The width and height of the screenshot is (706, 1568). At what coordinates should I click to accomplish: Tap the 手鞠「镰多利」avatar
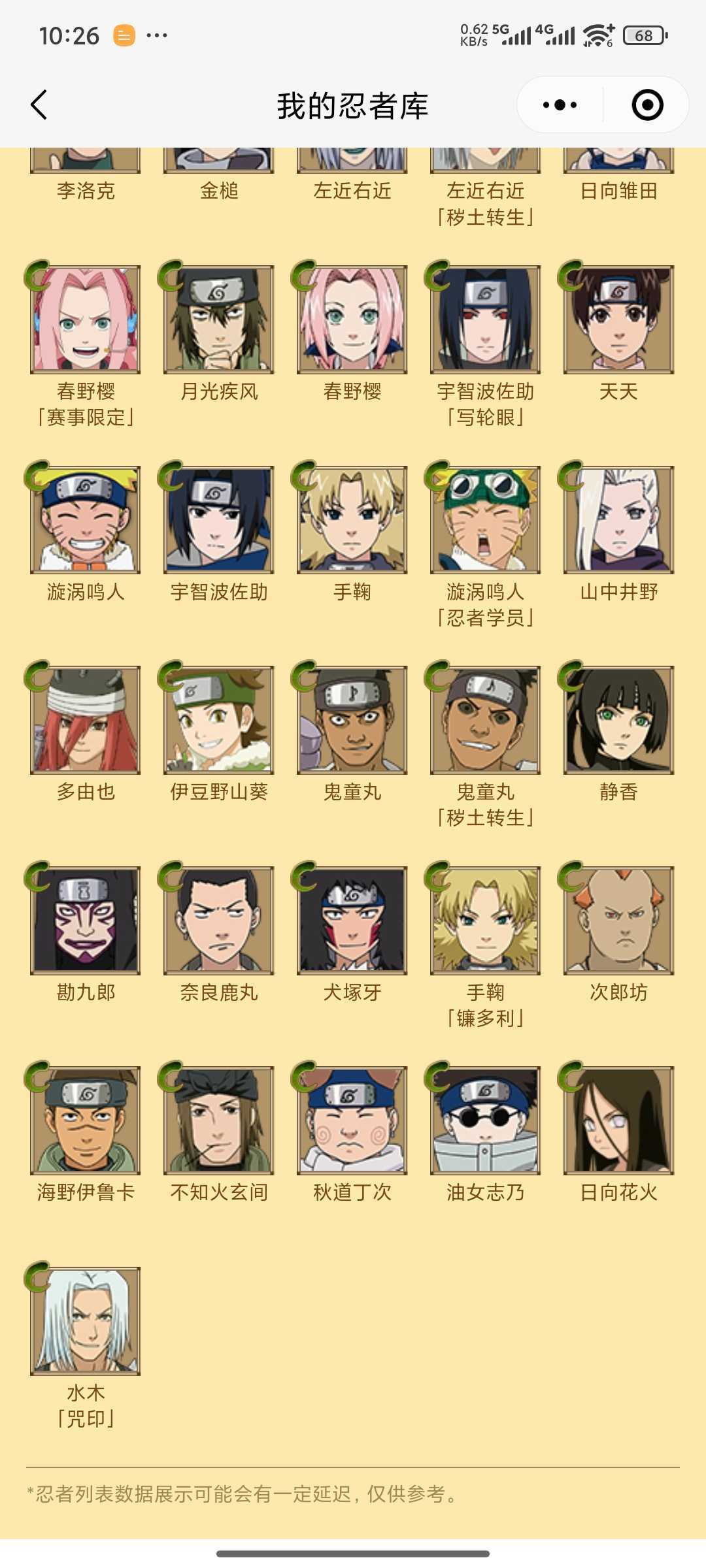pyautogui.click(x=486, y=921)
